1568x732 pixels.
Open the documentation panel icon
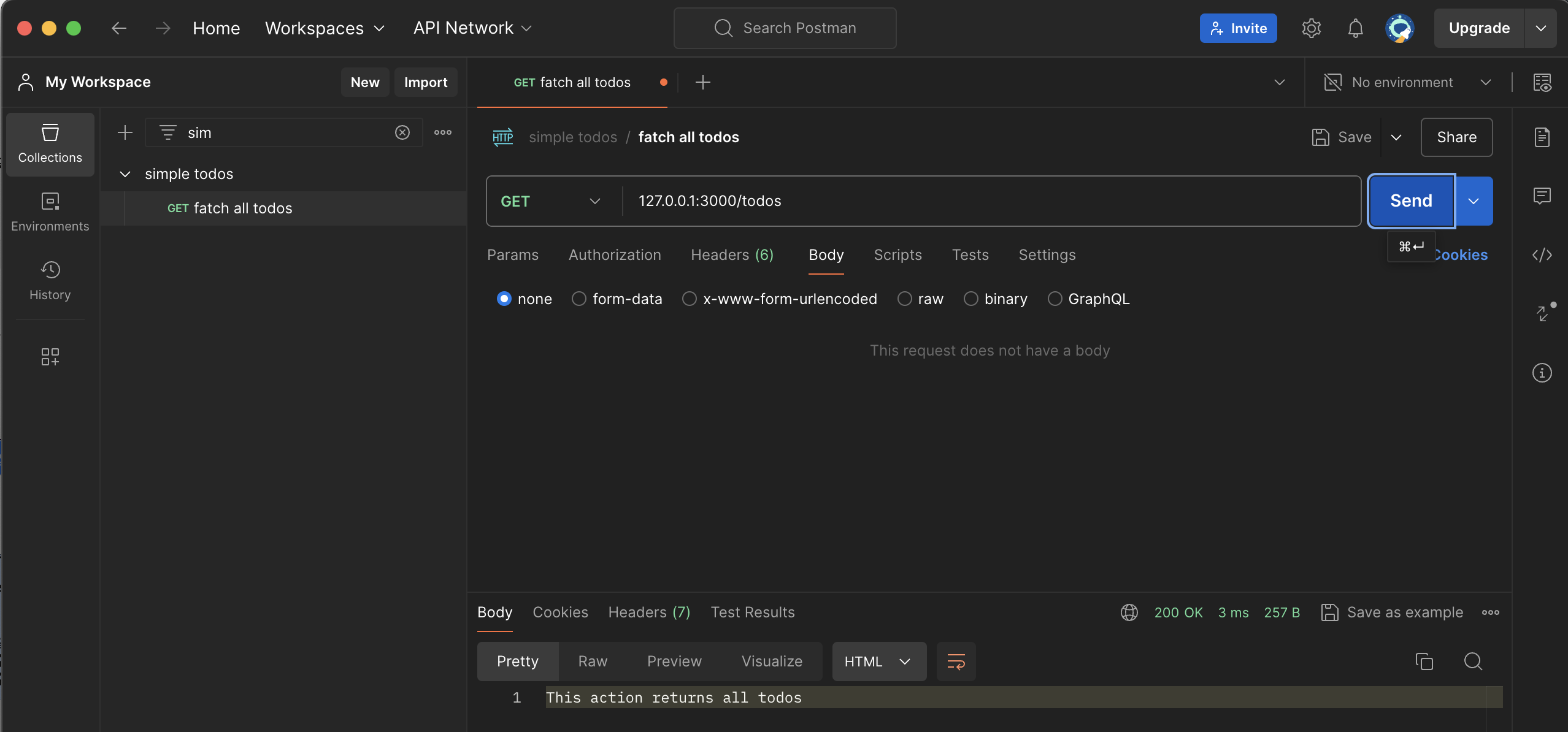point(1542,137)
